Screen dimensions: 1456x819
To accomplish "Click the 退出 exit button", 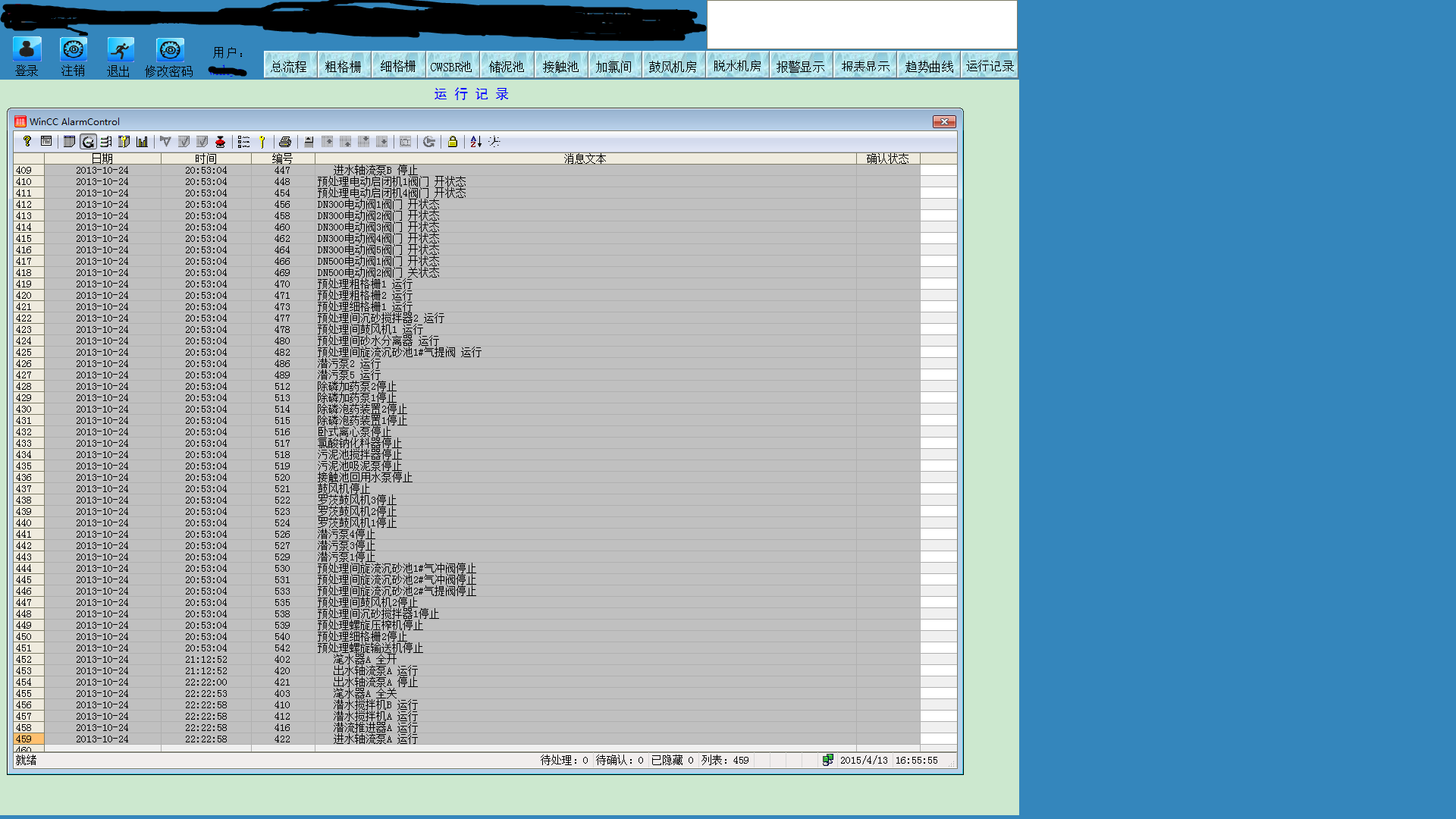I will (x=120, y=50).
